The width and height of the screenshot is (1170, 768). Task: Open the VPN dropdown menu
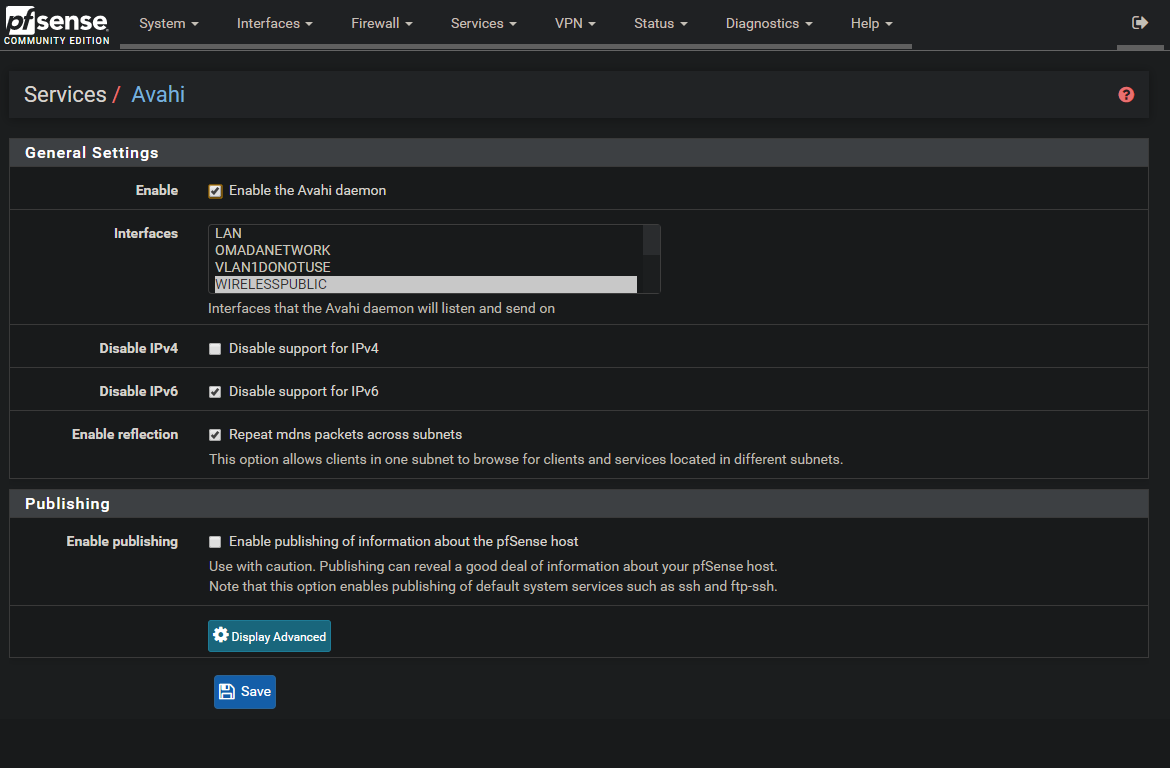[x=574, y=23]
